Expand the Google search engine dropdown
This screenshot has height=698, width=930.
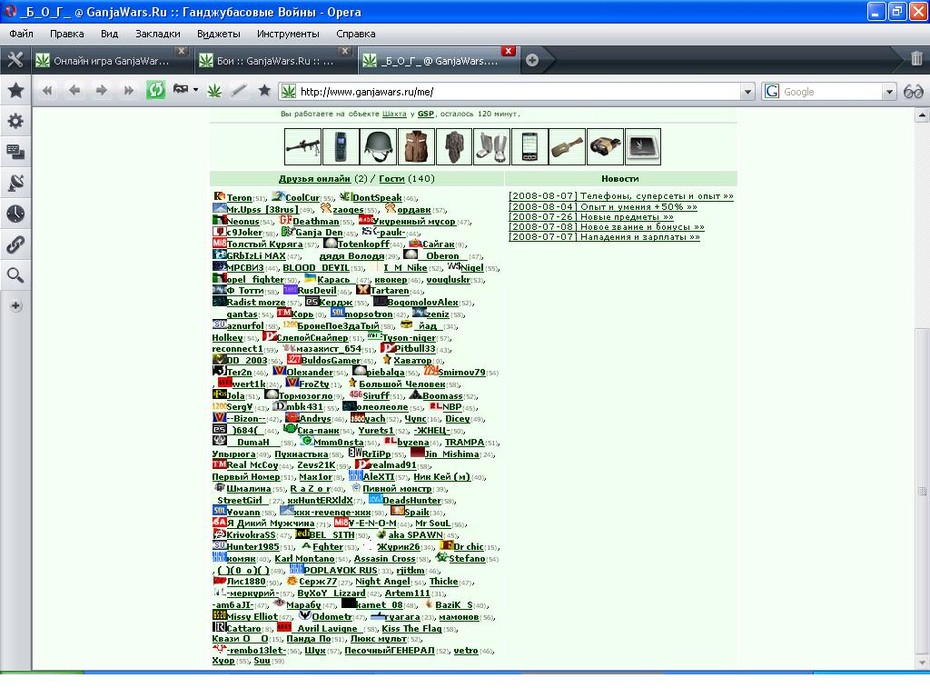(889, 91)
